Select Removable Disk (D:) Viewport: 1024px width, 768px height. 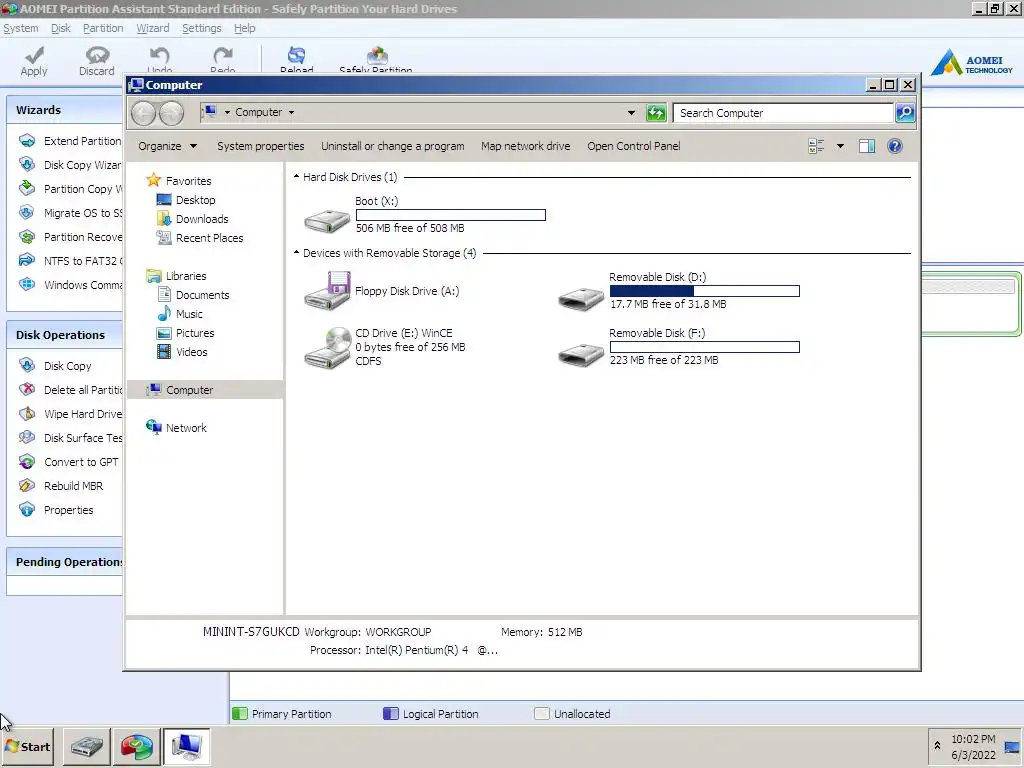coord(679,291)
